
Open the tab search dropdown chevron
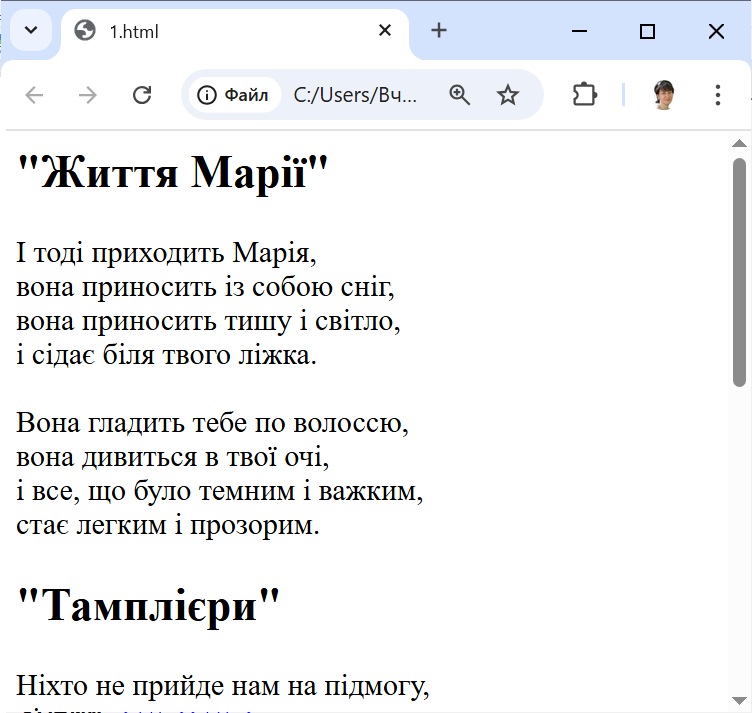tap(30, 30)
